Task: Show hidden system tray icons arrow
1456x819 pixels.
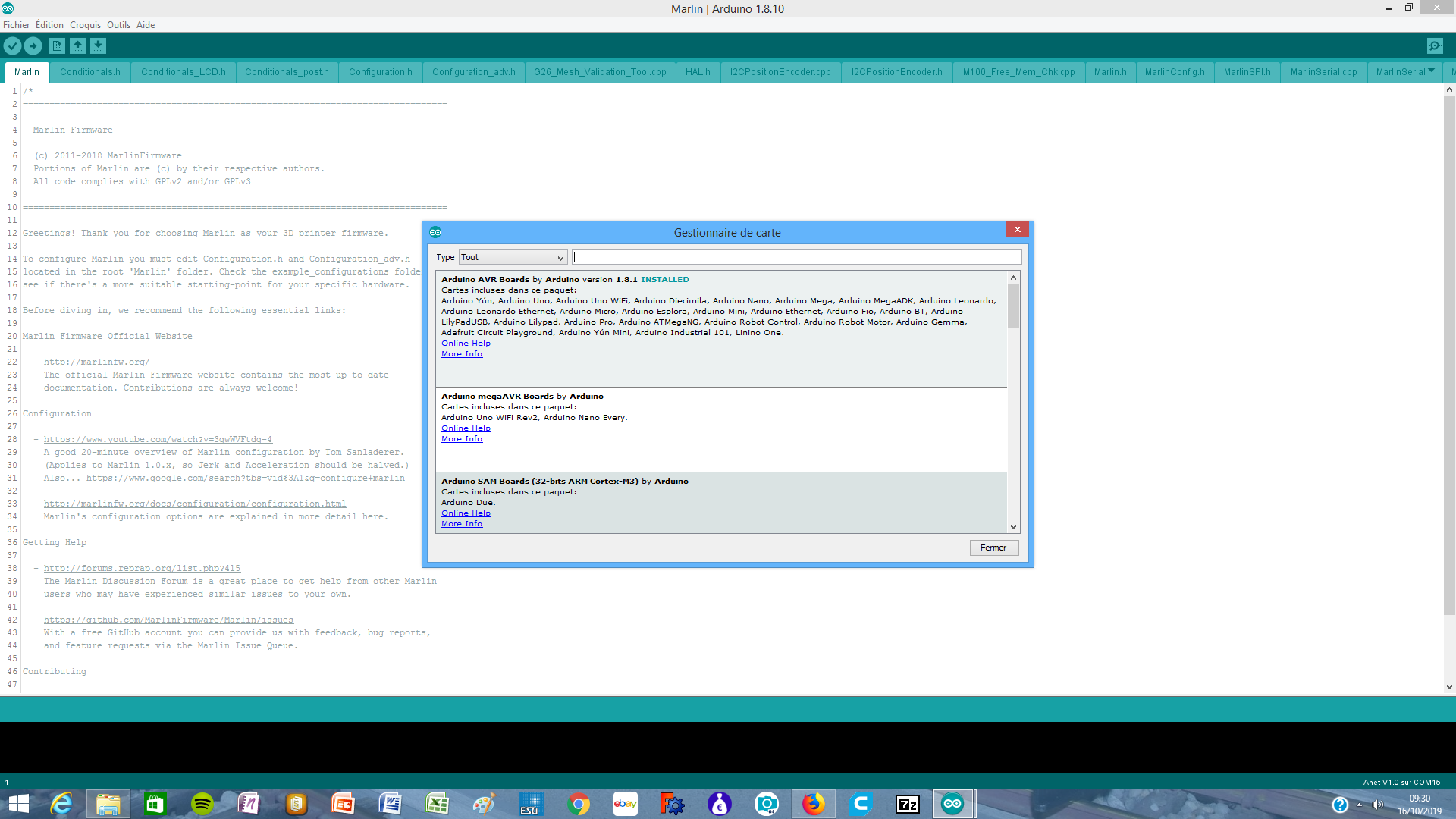Action: (1359, 805)
